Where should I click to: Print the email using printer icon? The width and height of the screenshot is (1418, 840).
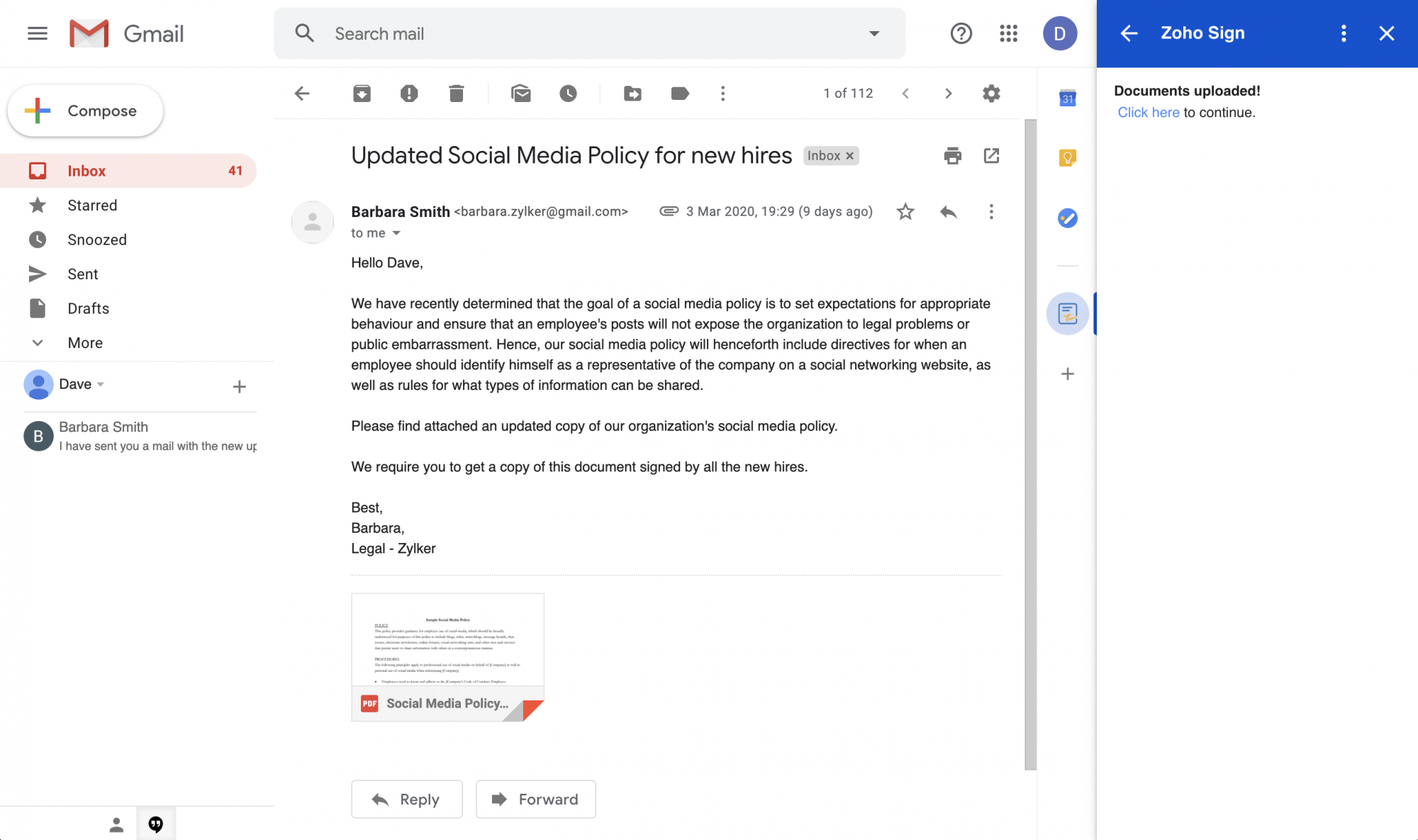952,156
